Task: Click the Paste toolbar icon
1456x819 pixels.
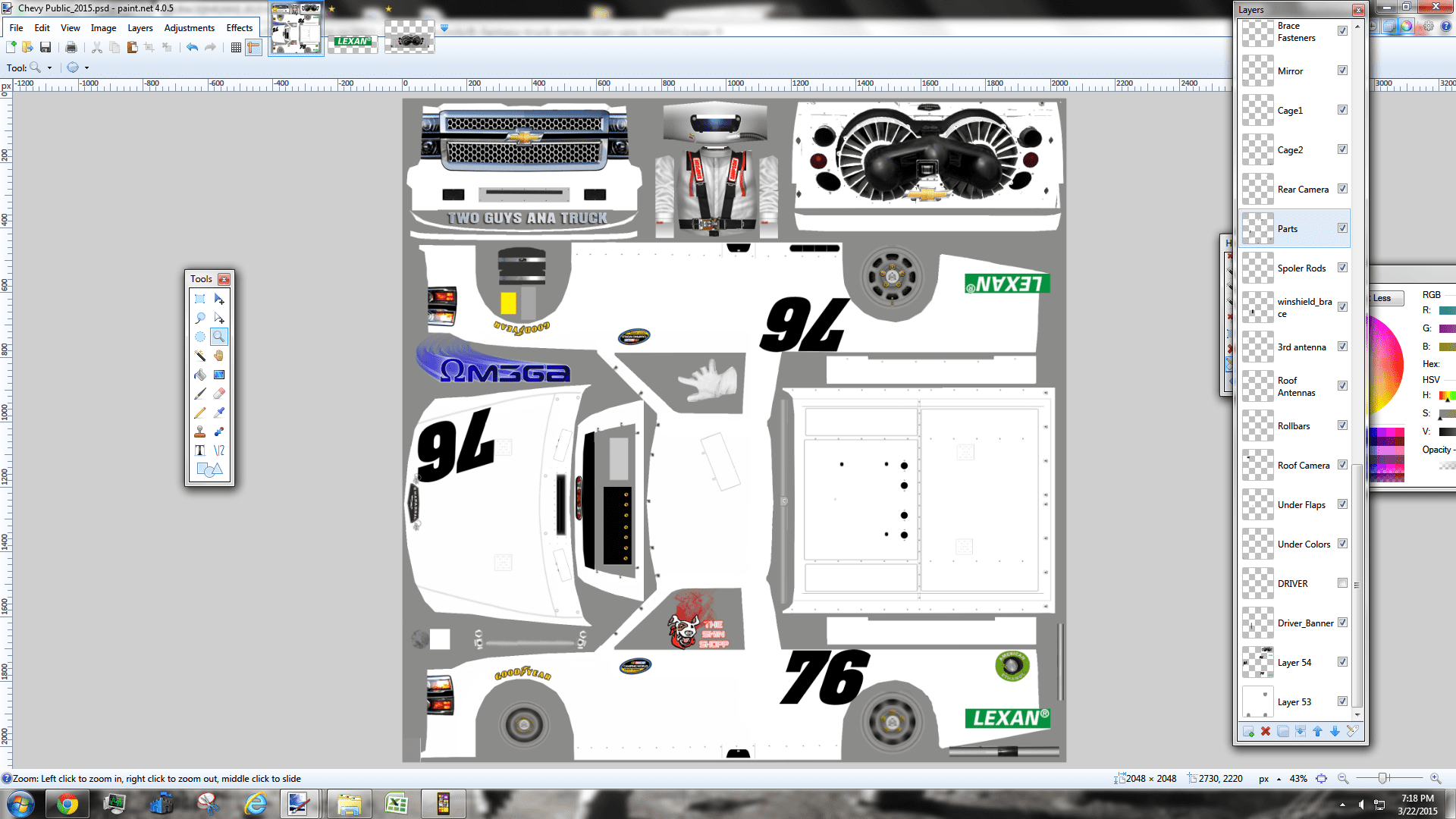Action: 132,47
